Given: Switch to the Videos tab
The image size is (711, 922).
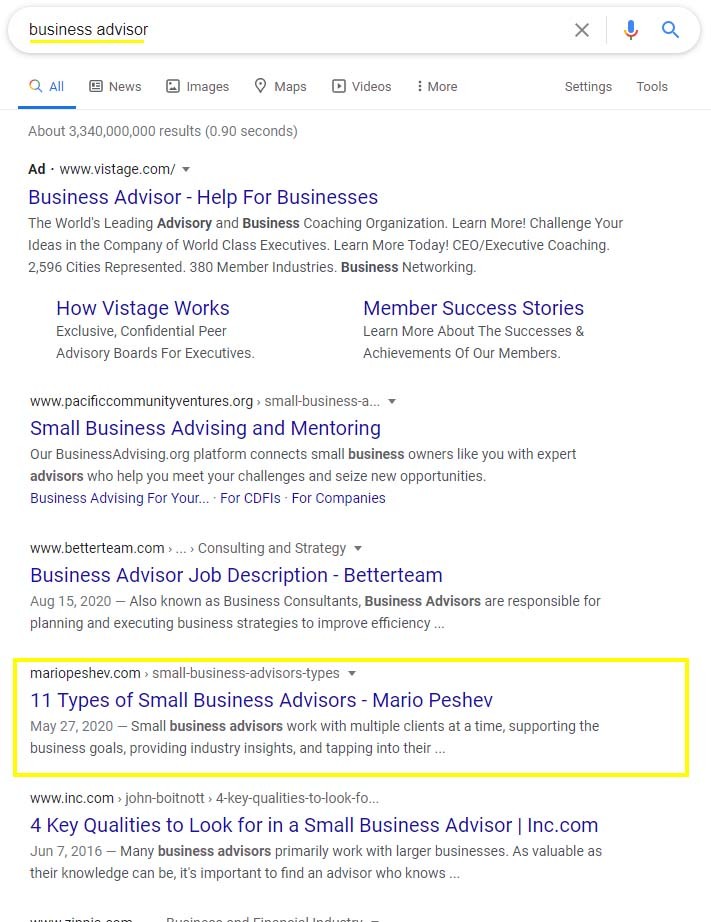Looking at the screenshot, I should (361, 86).
